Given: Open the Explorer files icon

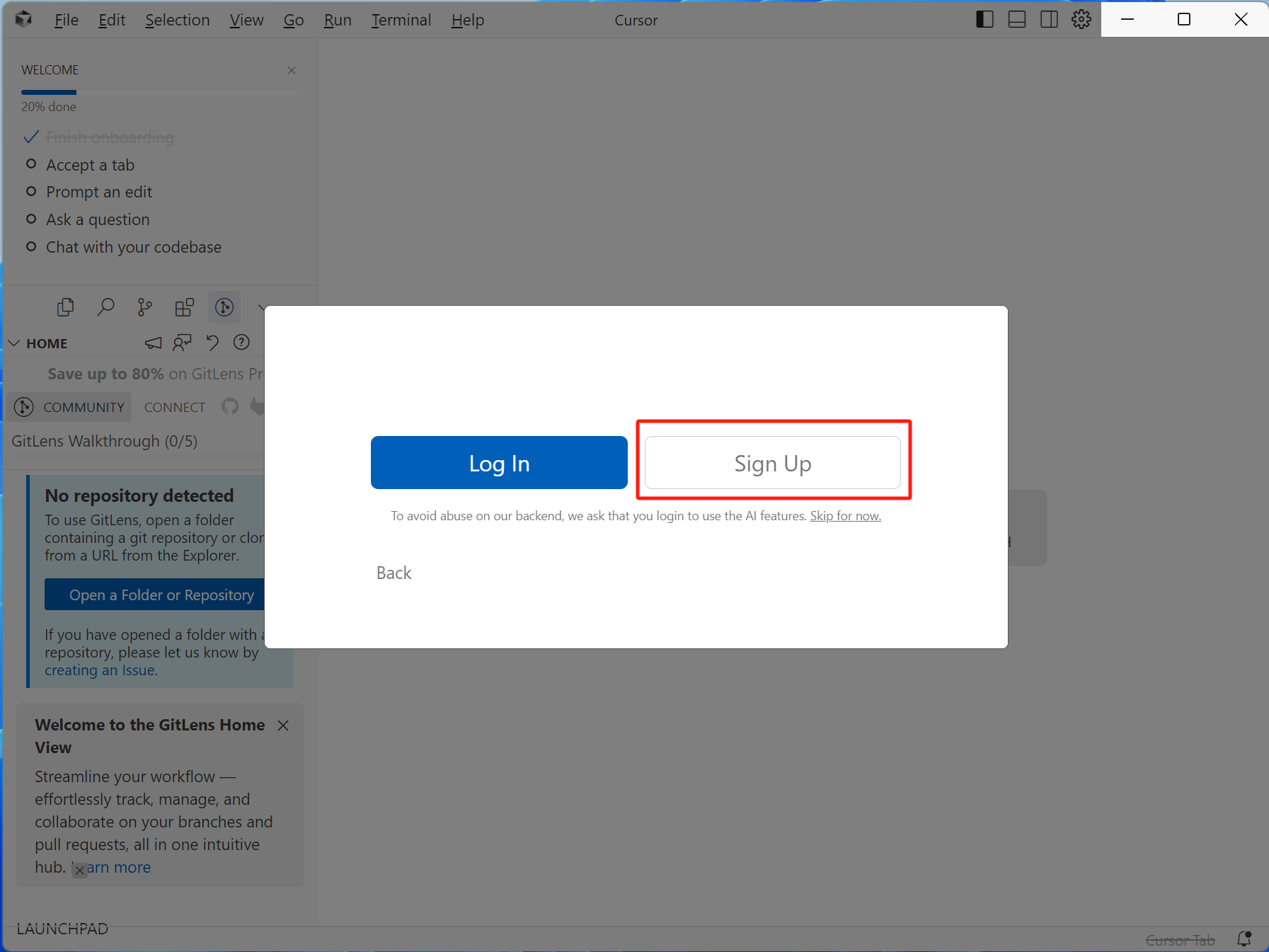Looking at the screenshot, I should [65, 307].
